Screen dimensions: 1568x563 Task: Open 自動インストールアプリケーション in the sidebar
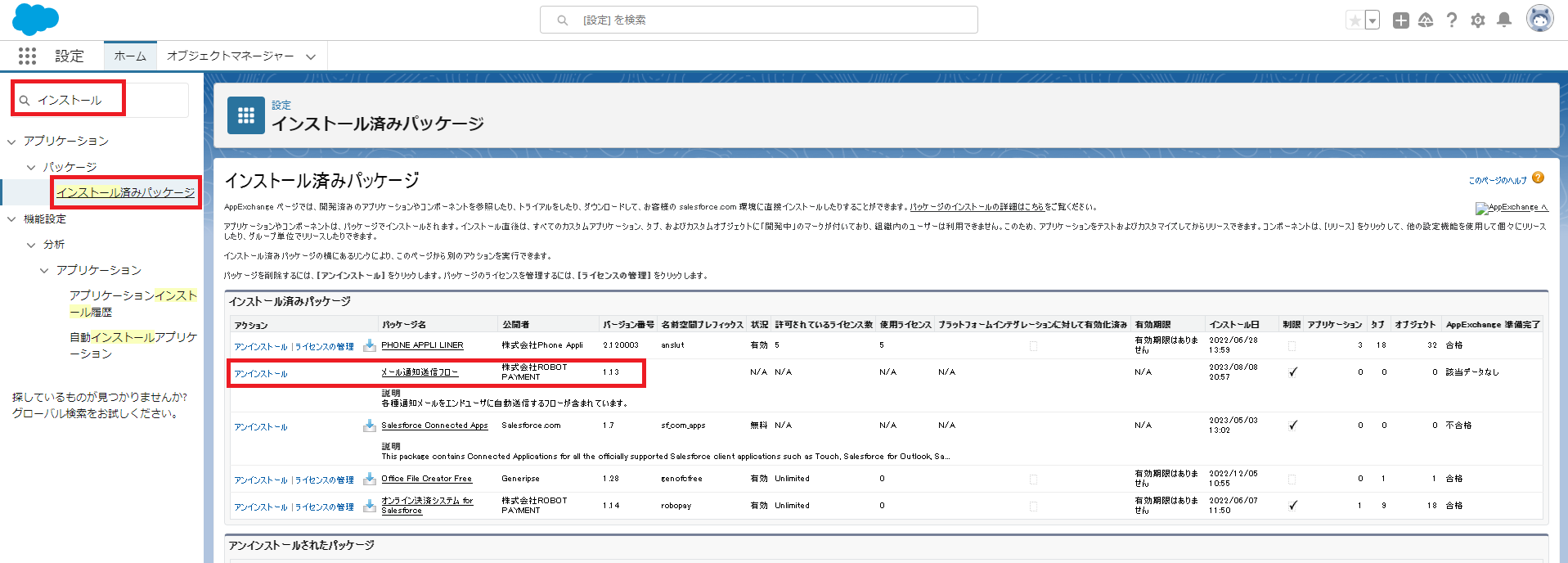point(133,345)
